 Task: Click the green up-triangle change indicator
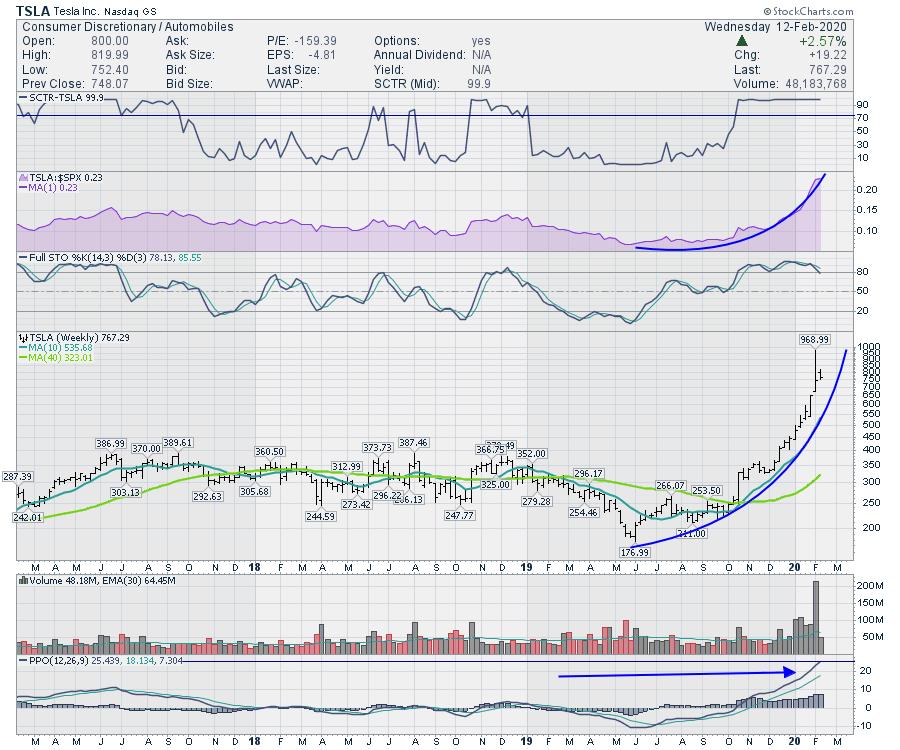point(741,41)
